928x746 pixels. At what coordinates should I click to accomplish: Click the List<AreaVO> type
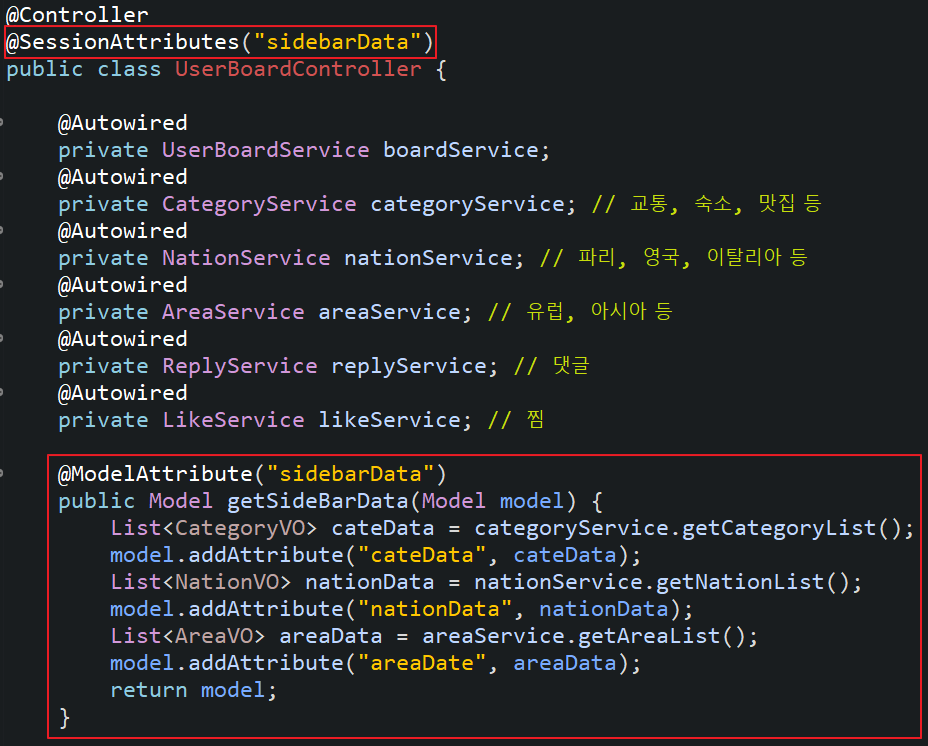pyautogui.click(x=188, y=636)
